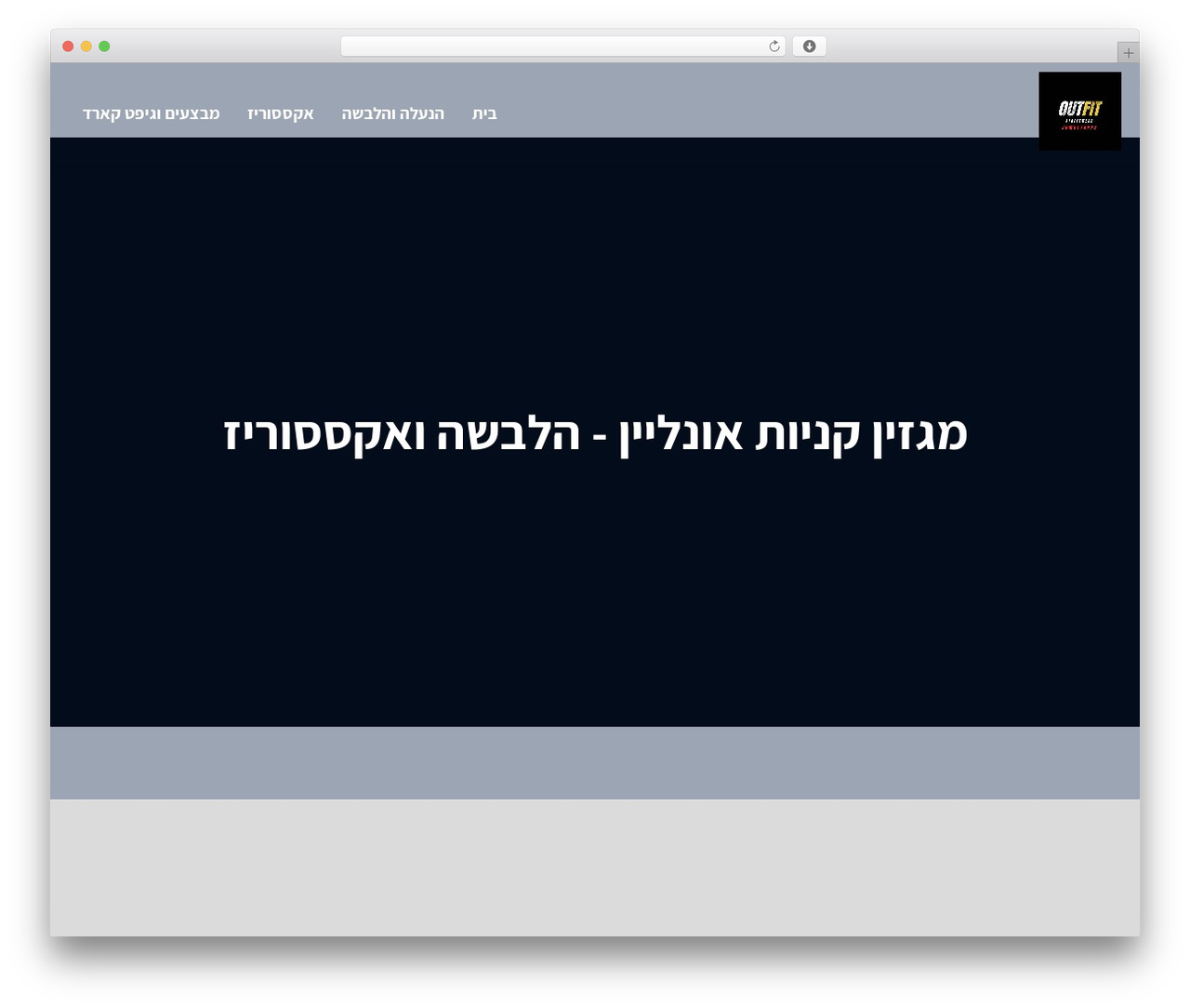Screen dimensions: 1190x1008
Task: Minimize the window with the yellow button
Action: 86,46
